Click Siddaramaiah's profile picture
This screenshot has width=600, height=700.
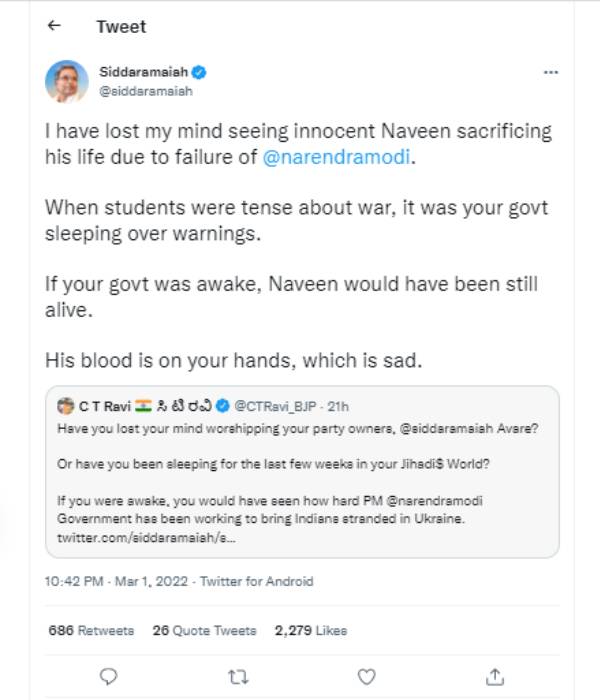pos(67,81)
